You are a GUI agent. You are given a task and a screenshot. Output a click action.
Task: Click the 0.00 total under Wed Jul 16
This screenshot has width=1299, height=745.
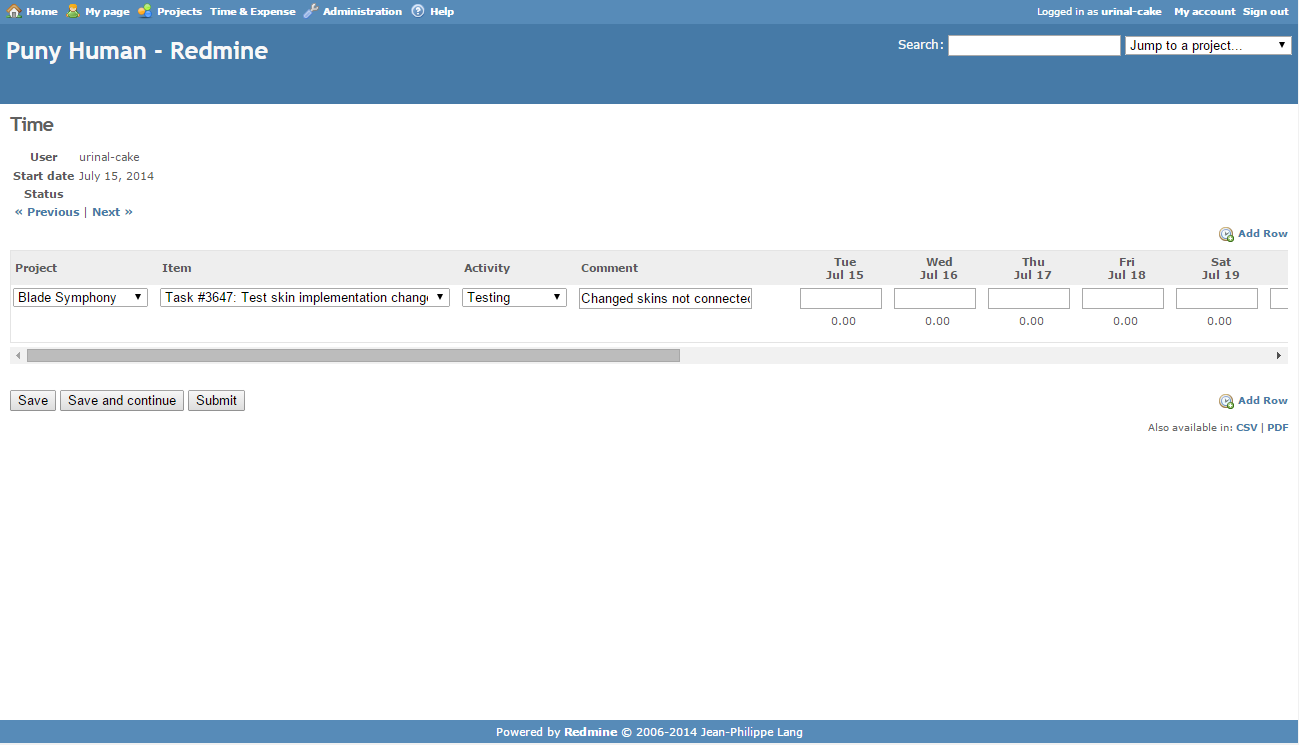click(x=937, y=321)
